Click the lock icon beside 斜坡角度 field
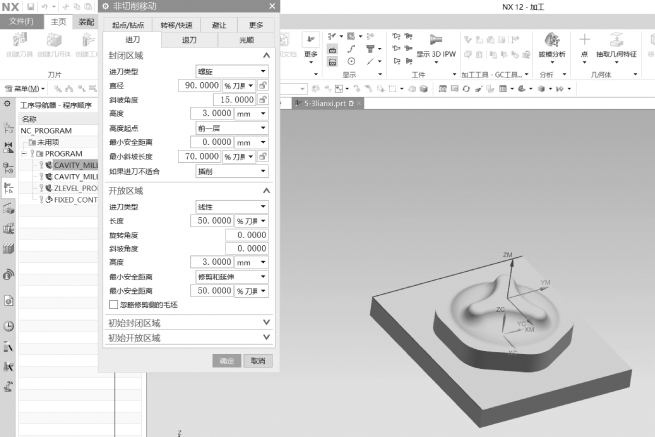 [x=262, y=100]
